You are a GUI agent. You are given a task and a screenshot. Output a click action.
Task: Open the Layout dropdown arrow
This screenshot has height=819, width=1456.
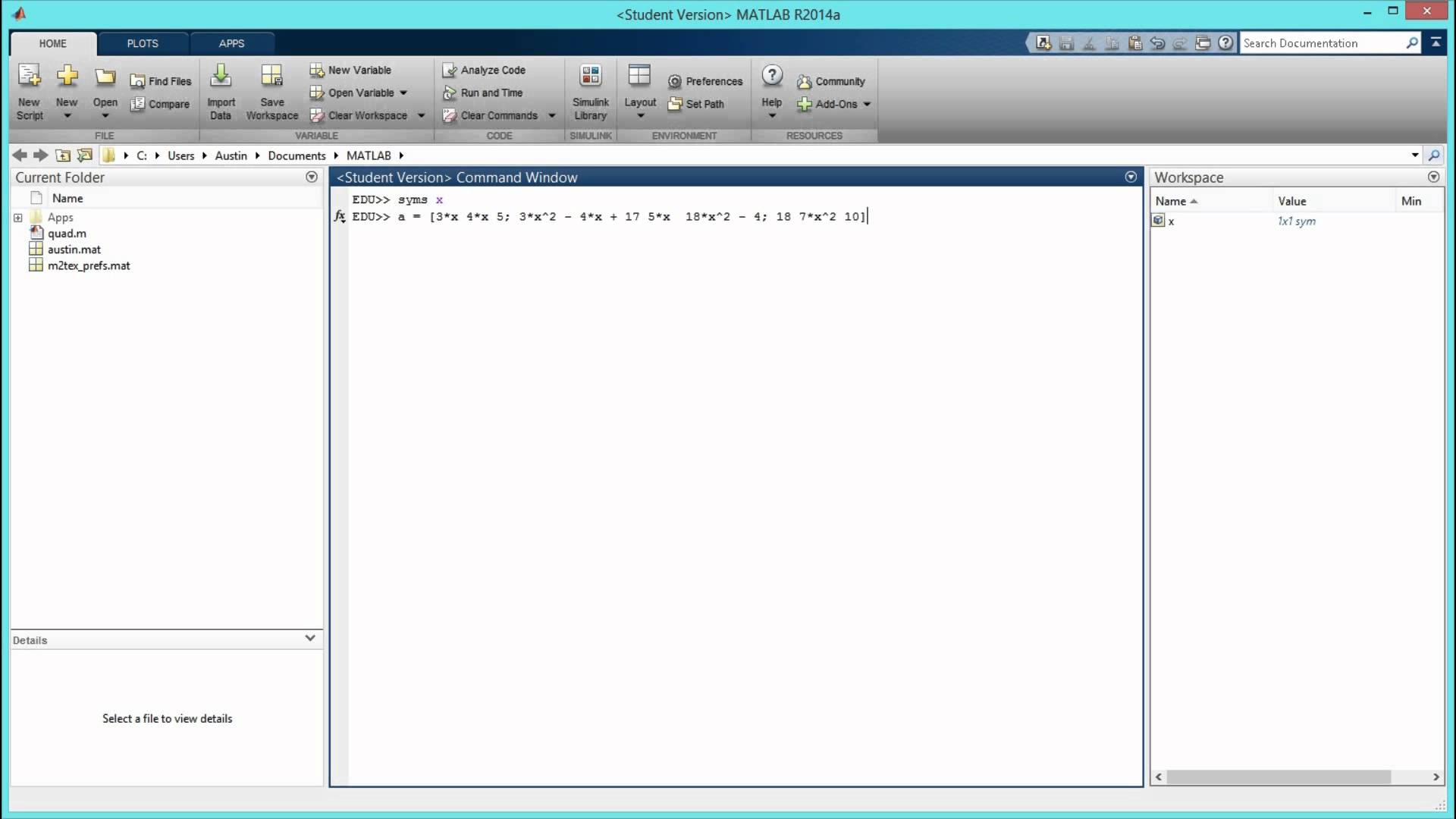[640, 116]
